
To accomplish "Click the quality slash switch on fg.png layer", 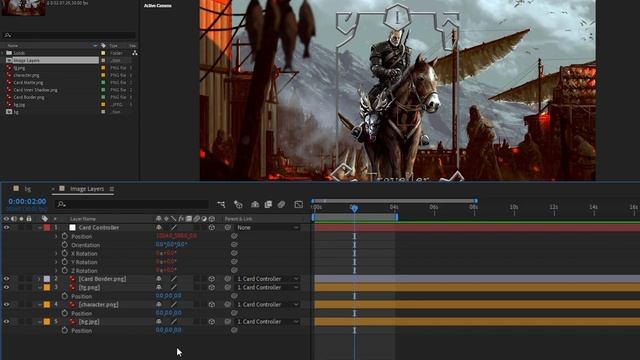I will tap(173, 287).
